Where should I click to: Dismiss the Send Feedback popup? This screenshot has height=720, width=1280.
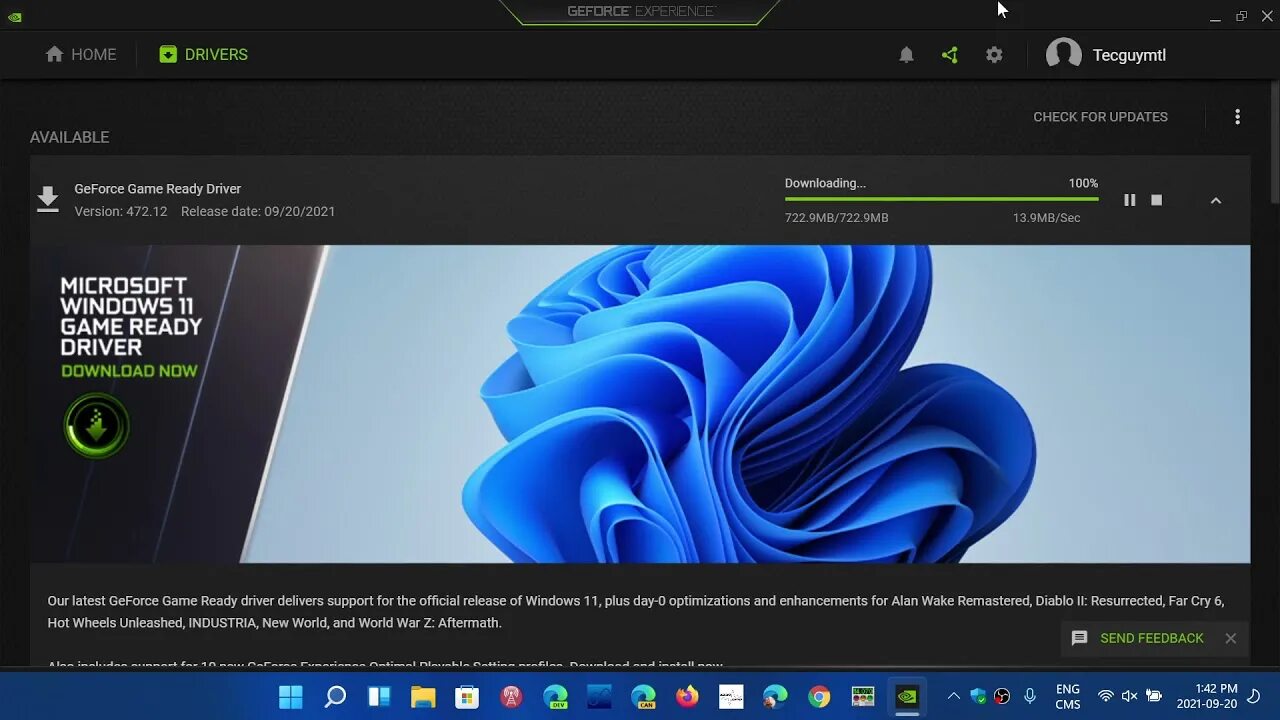[1231, 638]
